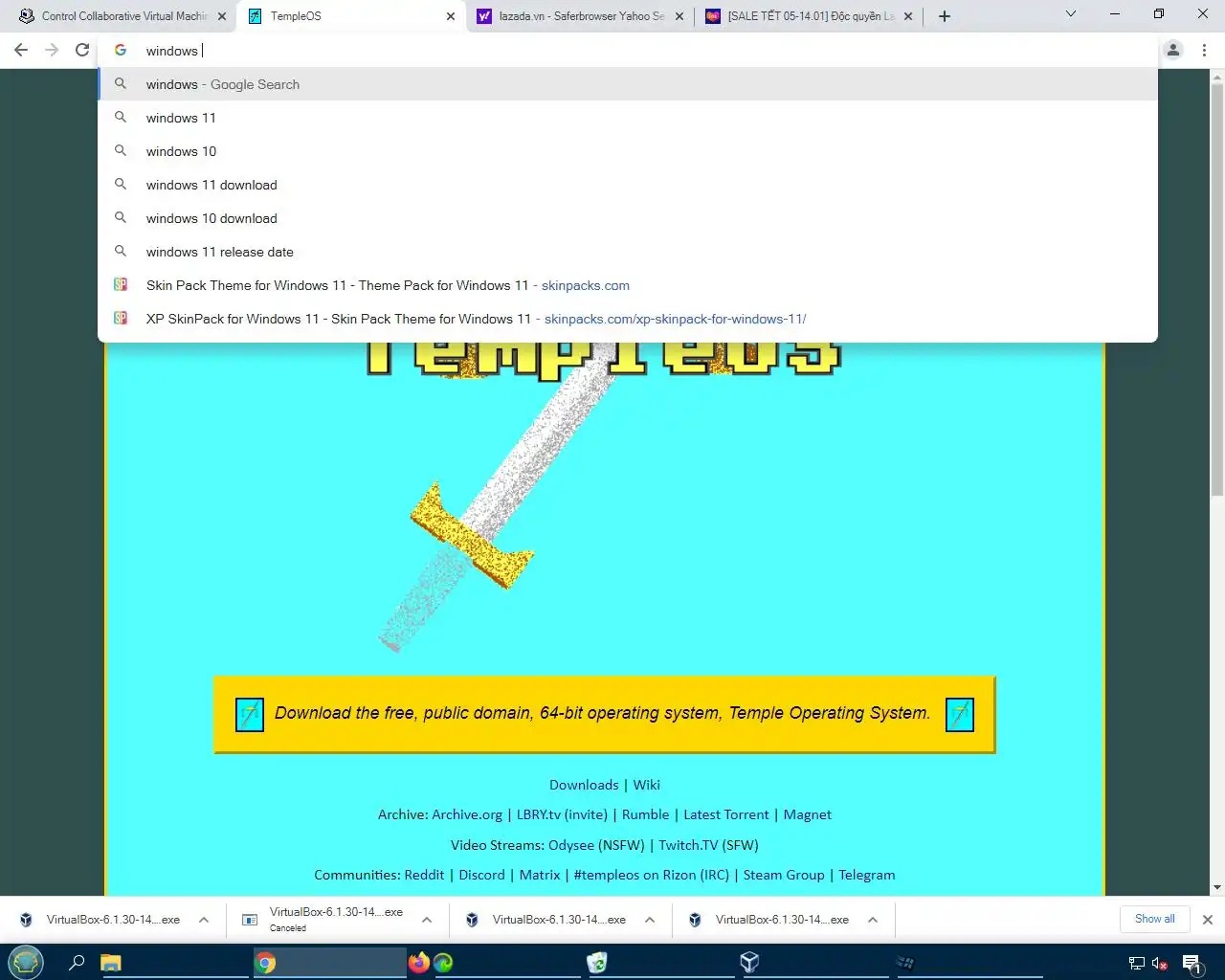Image resolution: width=1225 pixels, height=980 pixels.
Task: Open the taskbar search magnifier
Action: pyautogui.click(x=78, y=963)
